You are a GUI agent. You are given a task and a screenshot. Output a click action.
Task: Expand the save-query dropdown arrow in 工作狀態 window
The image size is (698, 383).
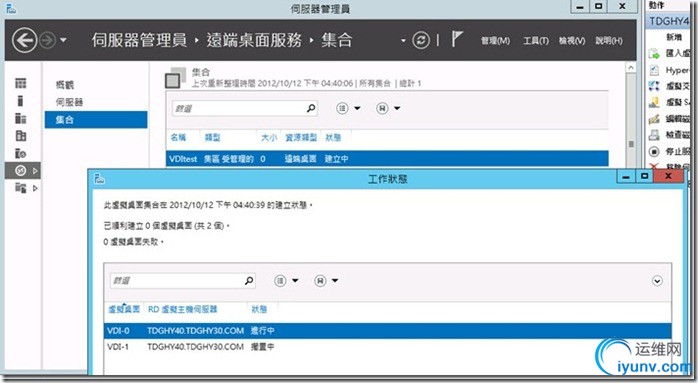[335, 281]
